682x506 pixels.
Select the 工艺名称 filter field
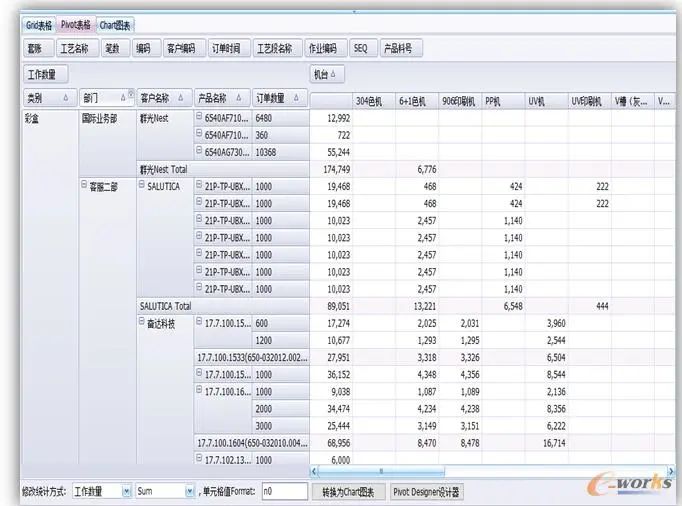point(75,48)
